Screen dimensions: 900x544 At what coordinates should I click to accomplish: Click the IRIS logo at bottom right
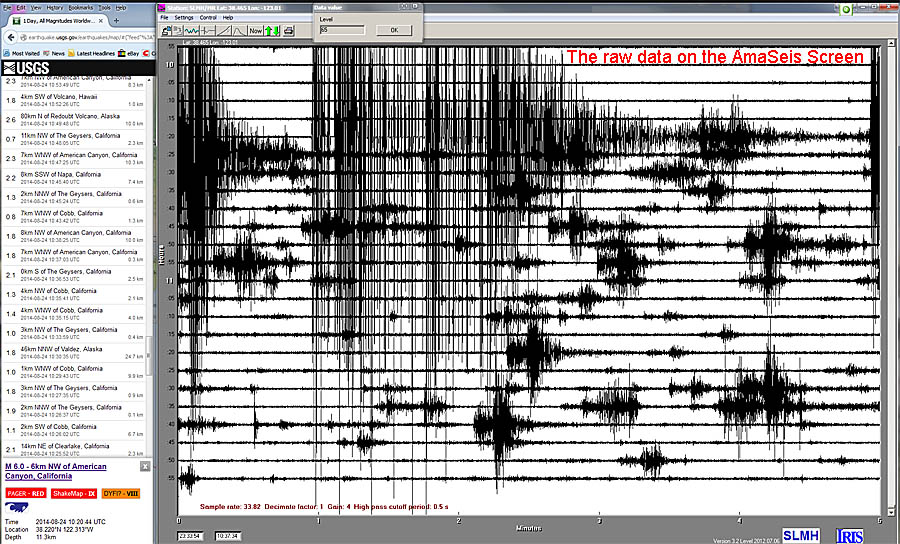coord(849,536)
